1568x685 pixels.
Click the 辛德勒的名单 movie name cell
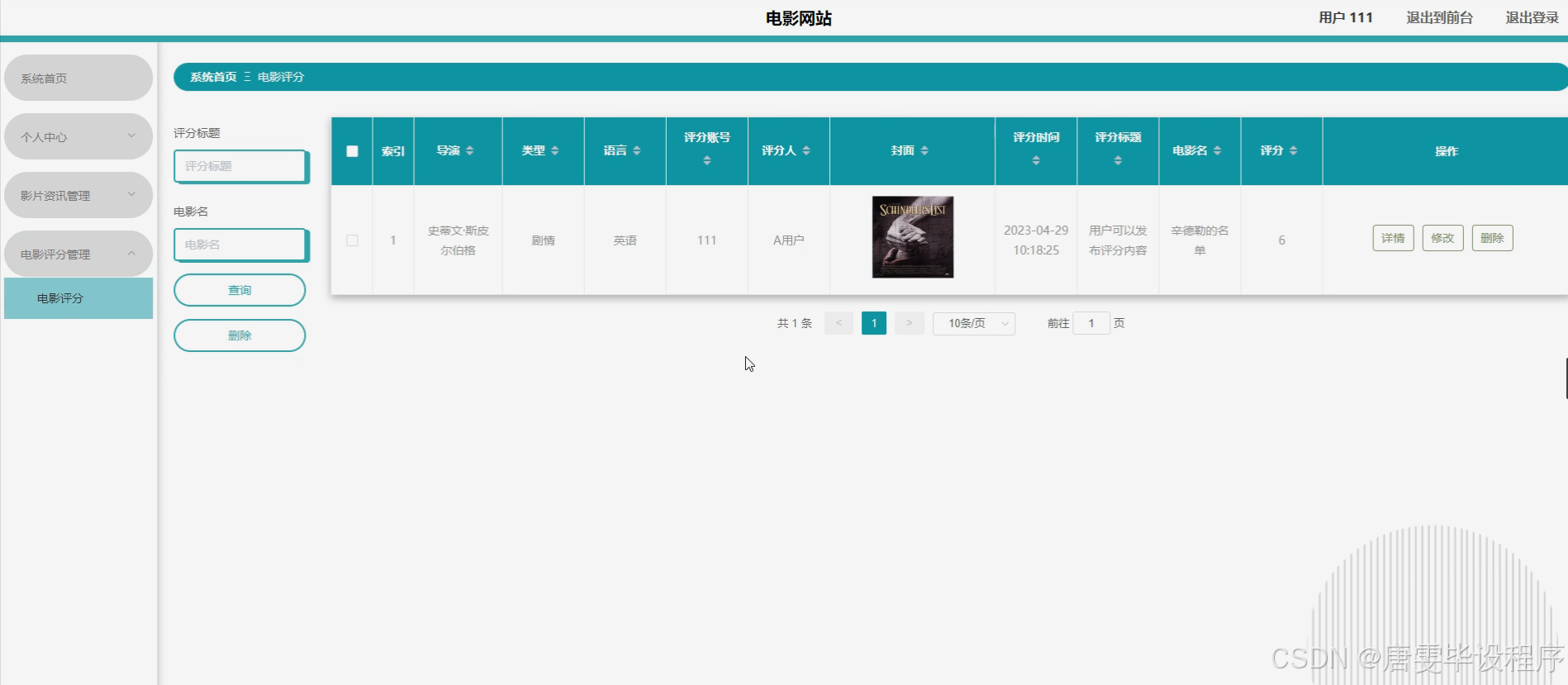pos(1200,240)
